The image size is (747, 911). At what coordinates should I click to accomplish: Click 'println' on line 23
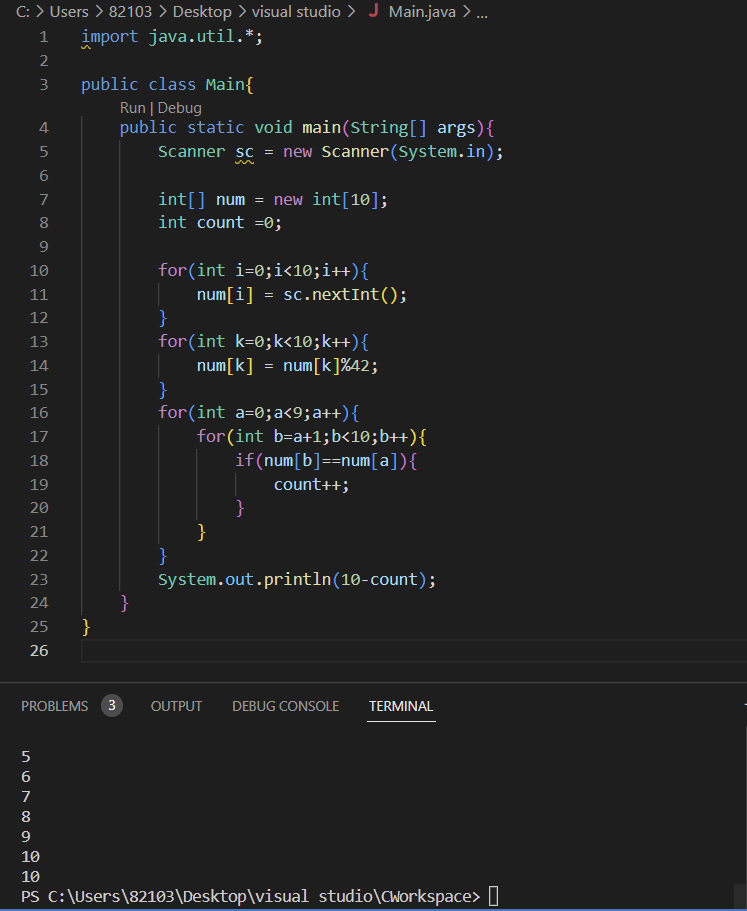pos(297,579)
